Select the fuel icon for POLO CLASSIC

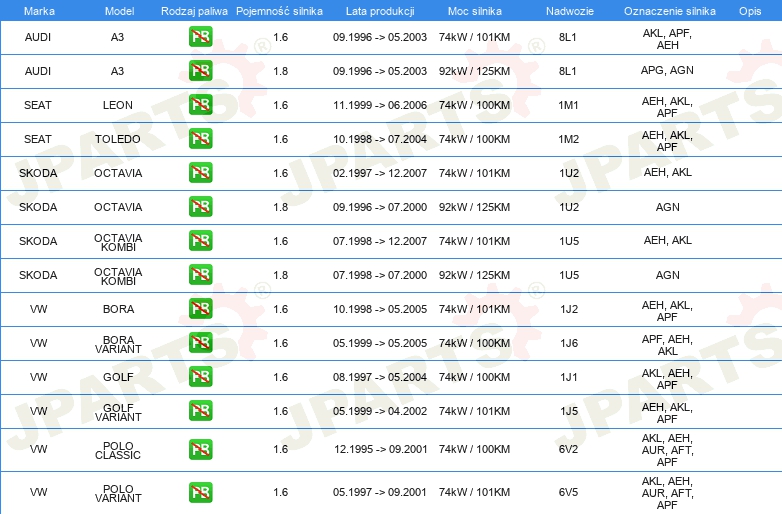(x=200, y=449)
